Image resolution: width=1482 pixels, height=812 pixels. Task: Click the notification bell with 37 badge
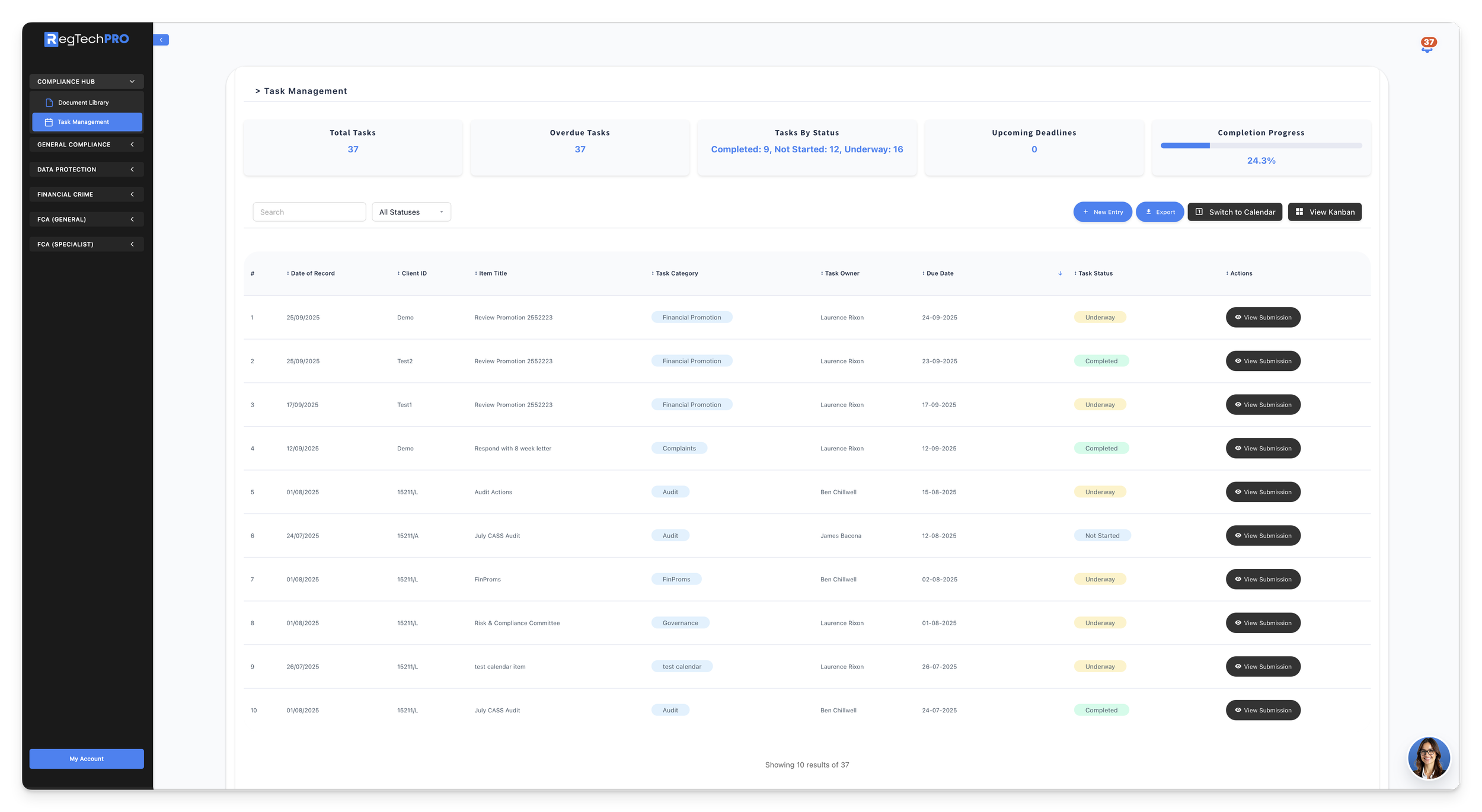(1427, 44)
